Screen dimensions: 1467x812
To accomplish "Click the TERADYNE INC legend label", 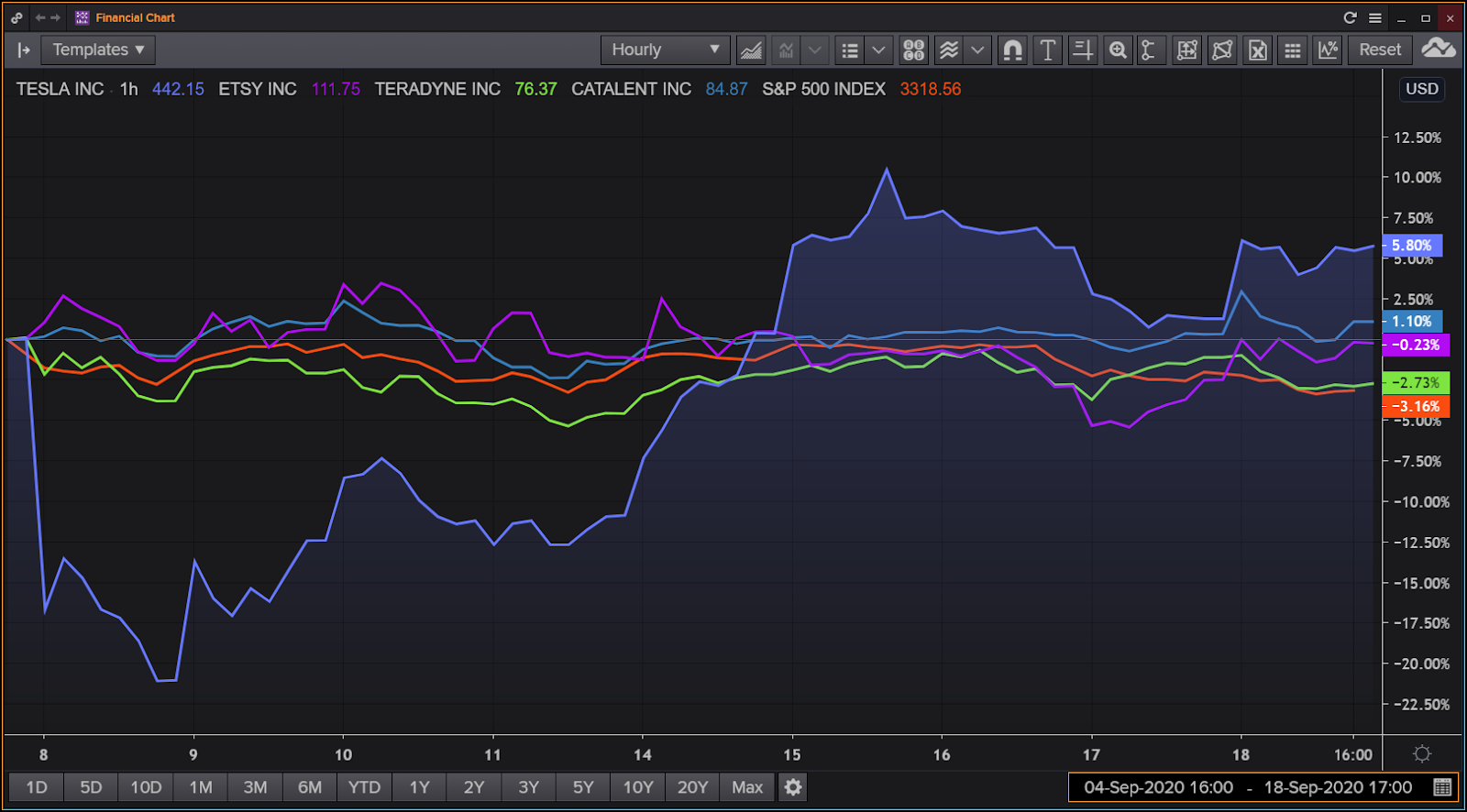I will (x=437, y=89).
